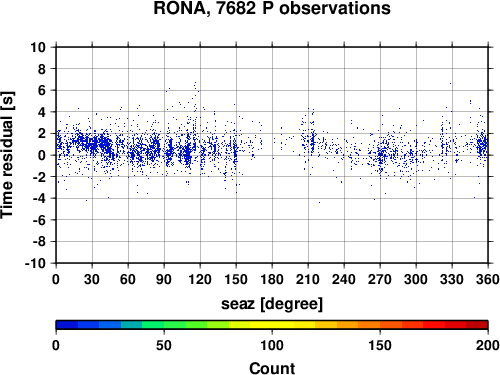Image resolution: width=500 pixels, height=375 pixels.
Task: Click the dark red colorbar segment near 200
Action: [x=477, y=325]
